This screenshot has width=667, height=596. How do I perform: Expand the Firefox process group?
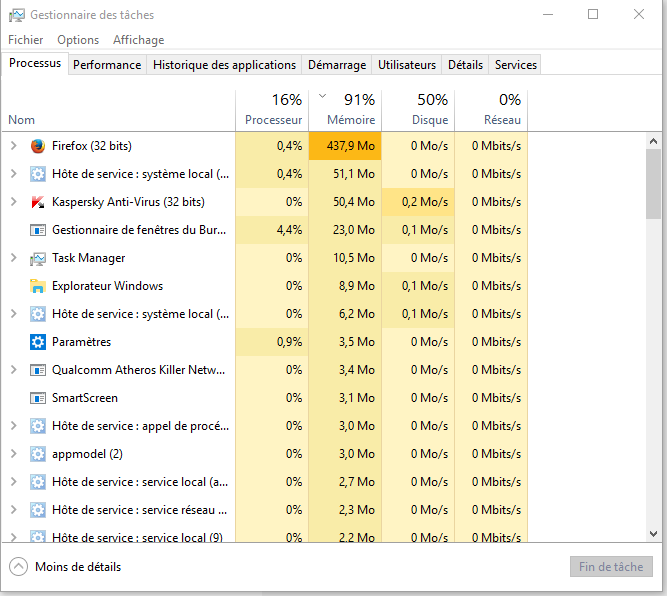(x=13, y=146)
